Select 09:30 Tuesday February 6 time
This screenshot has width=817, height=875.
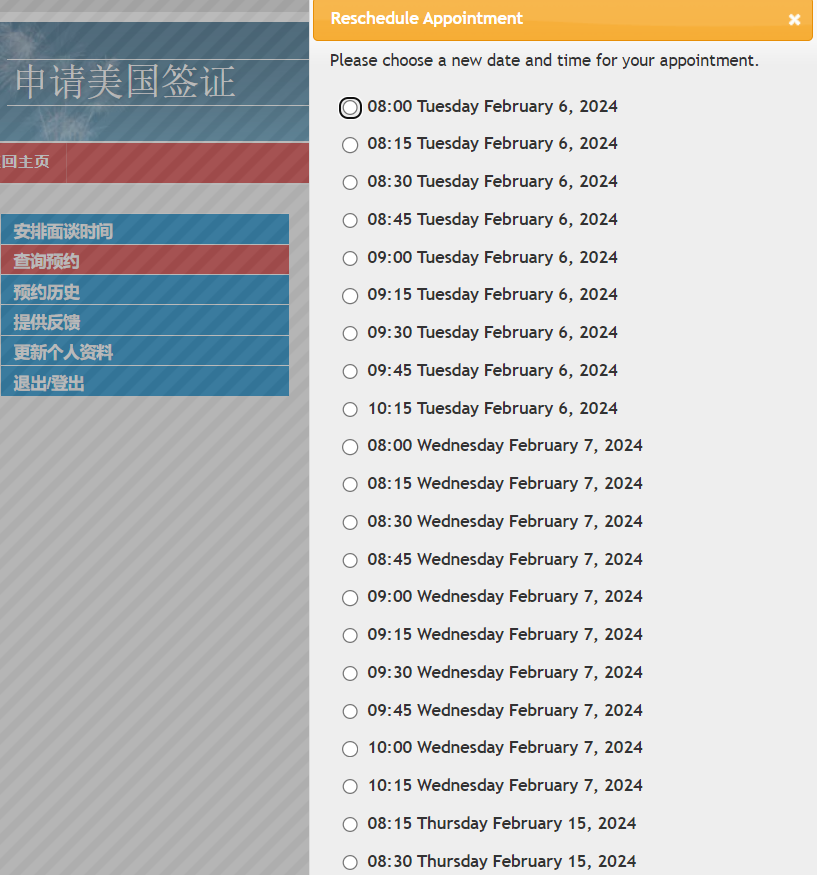[x=350, y=334]
